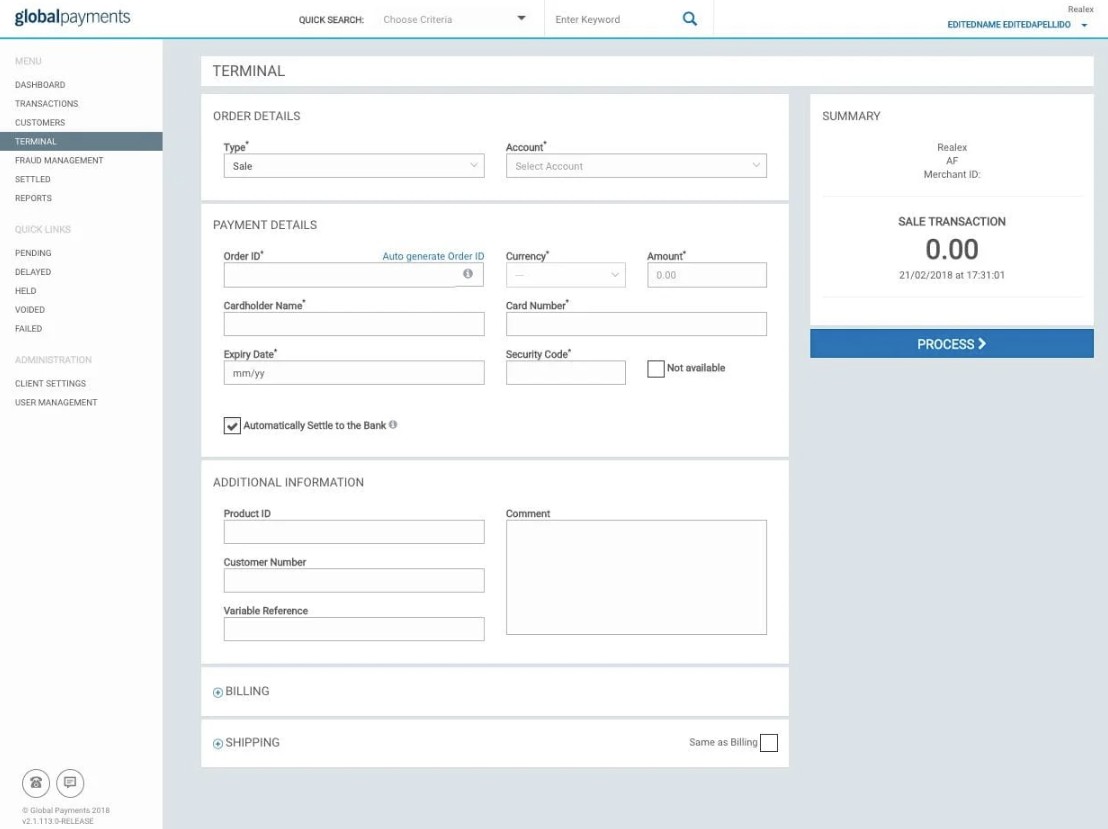Uncheck Automatically Settle to the Bank

pos(233,426)
